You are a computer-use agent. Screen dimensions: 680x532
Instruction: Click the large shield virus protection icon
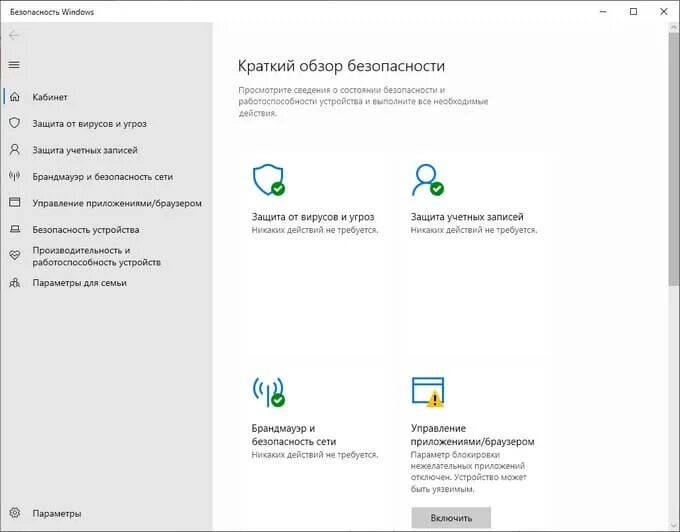pos(269,180)
